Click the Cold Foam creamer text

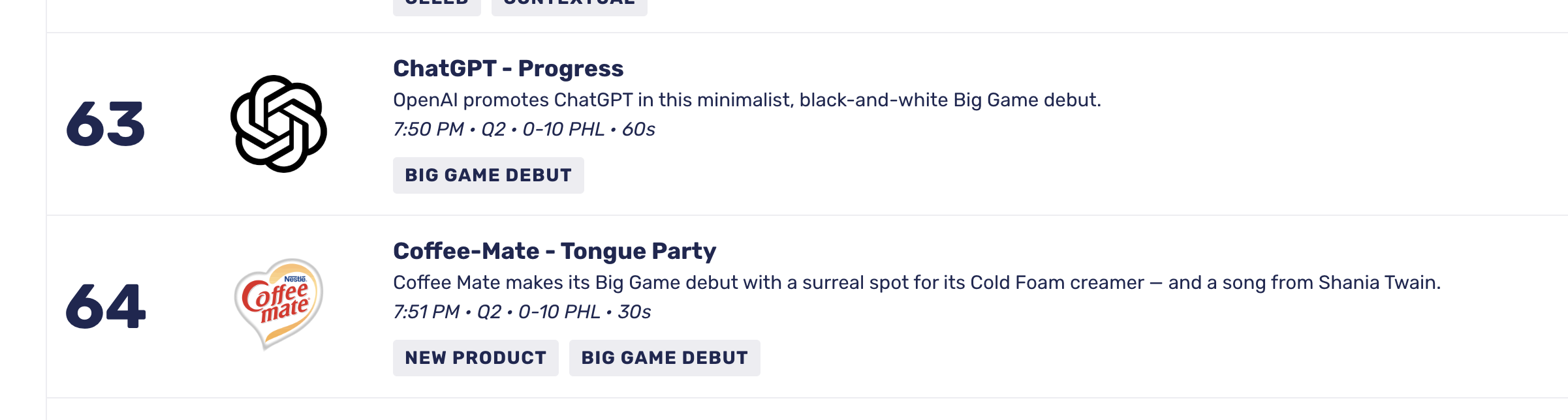click(x=1057, y=283)
